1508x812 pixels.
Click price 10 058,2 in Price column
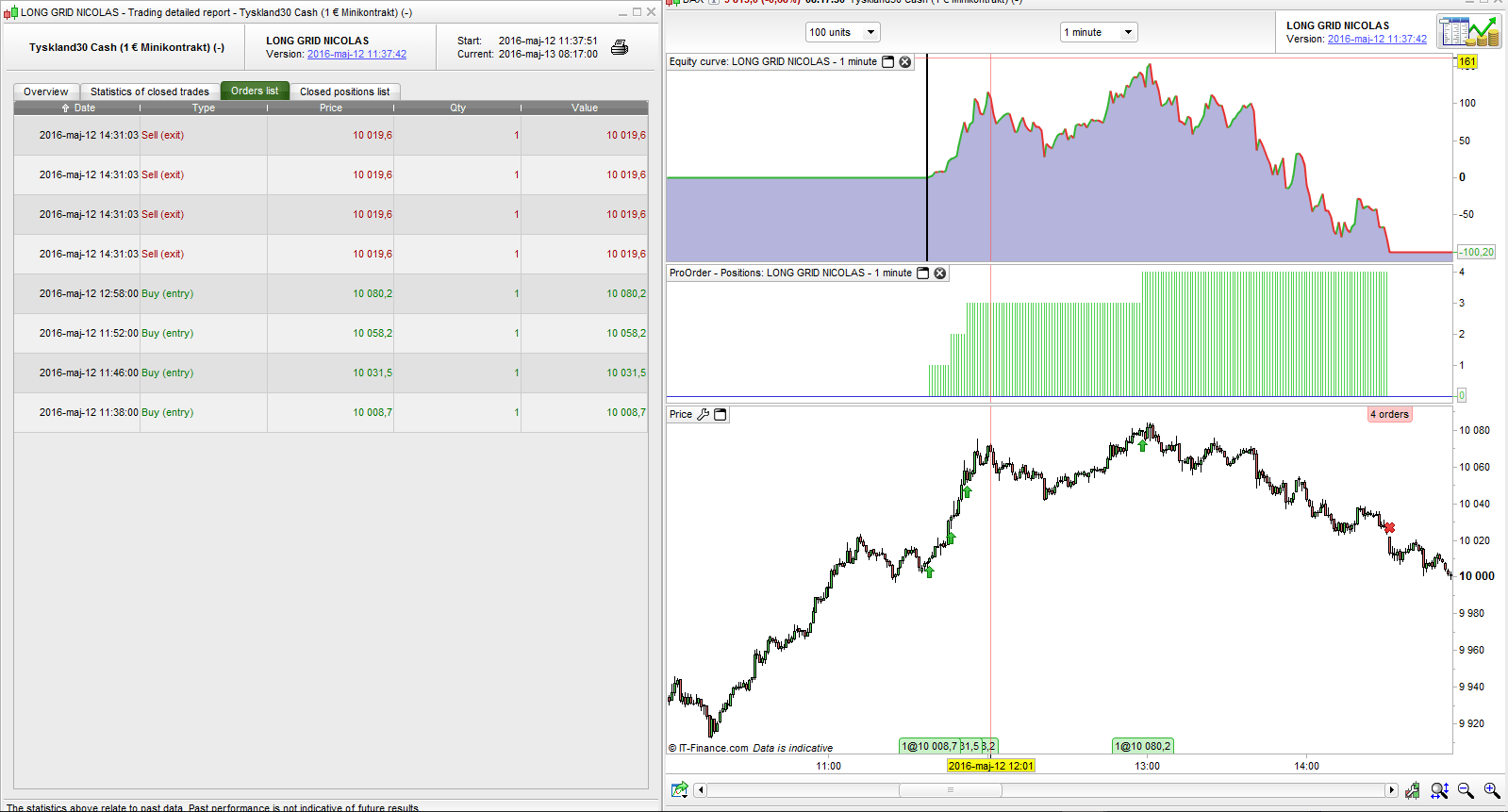click(x=373, y=334)
